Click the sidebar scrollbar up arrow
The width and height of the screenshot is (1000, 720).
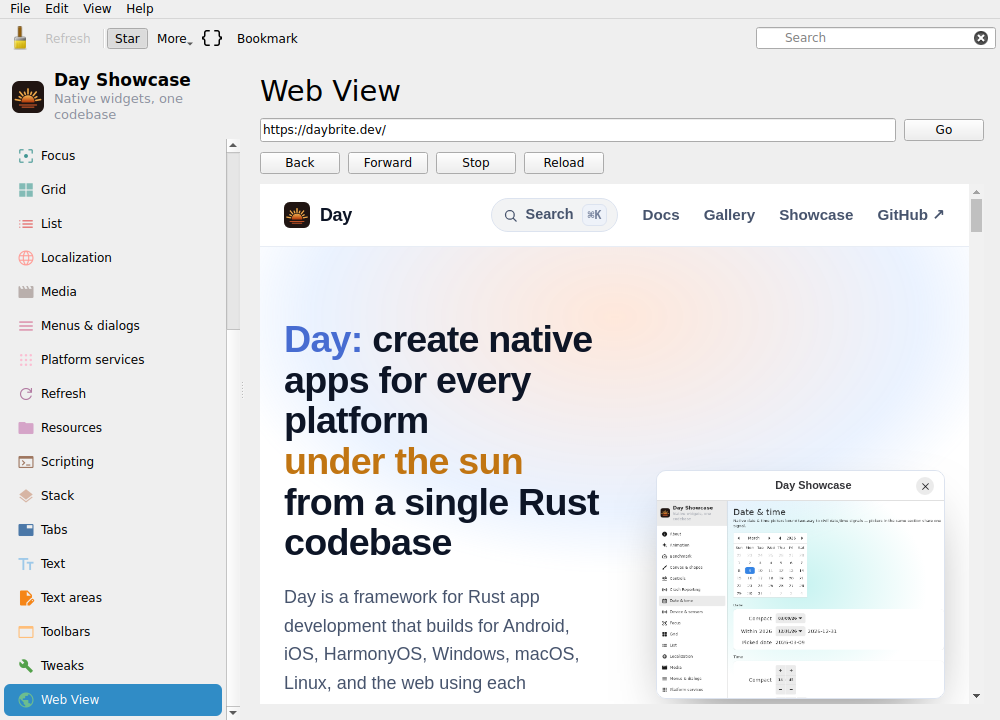(233, 145)
